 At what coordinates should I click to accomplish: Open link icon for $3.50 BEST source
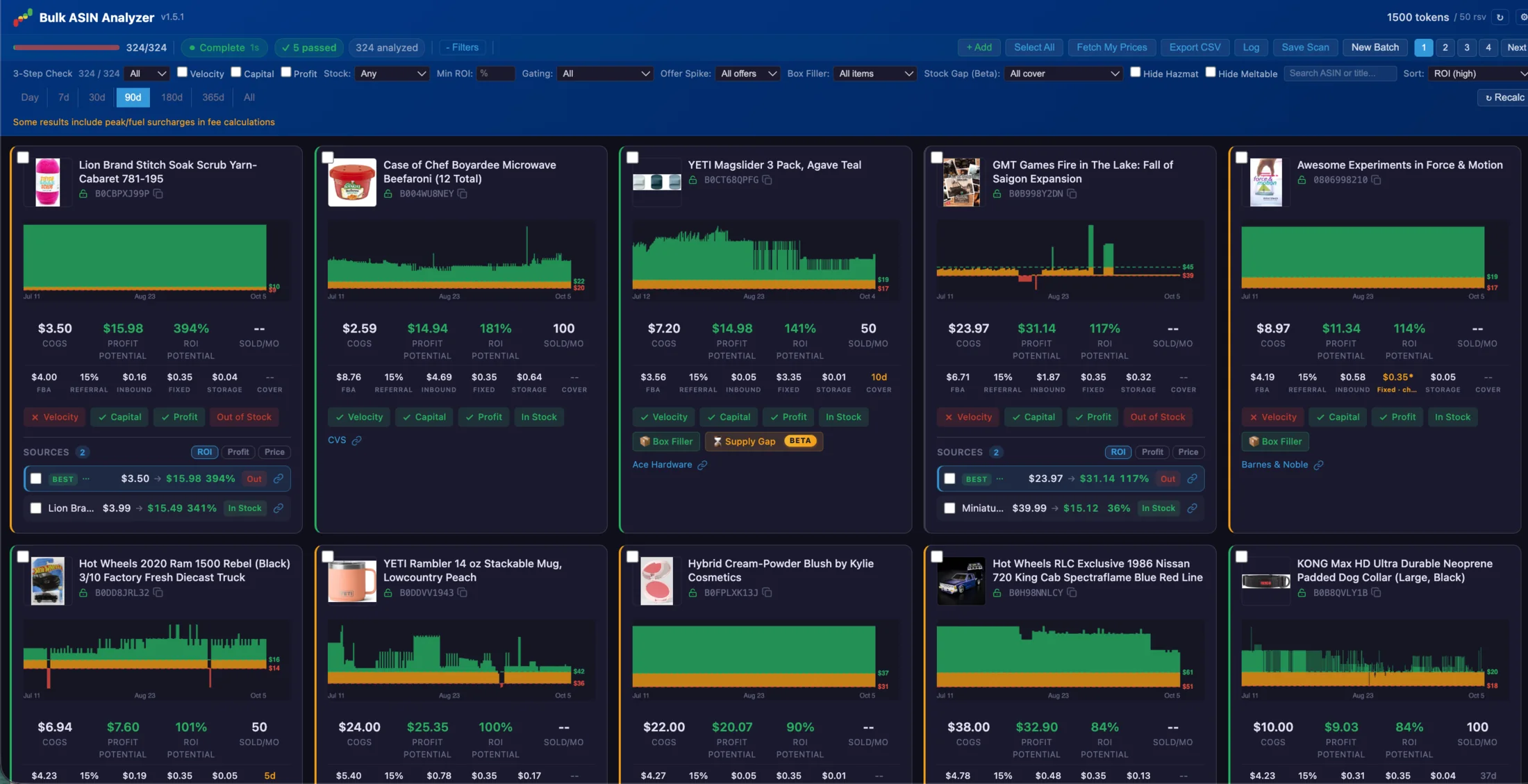tap(279, 478)
